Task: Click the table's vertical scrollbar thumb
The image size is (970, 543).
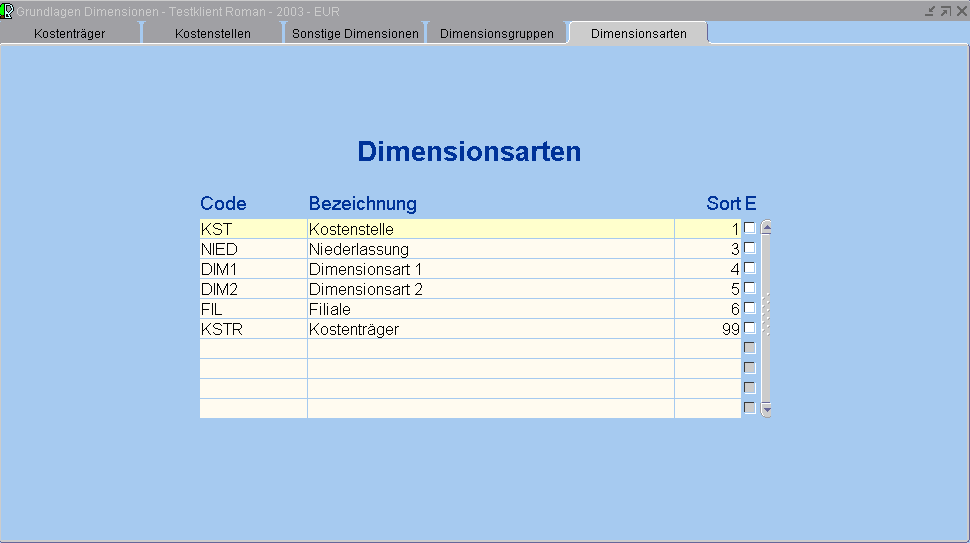Action: (x=767, y=312)
